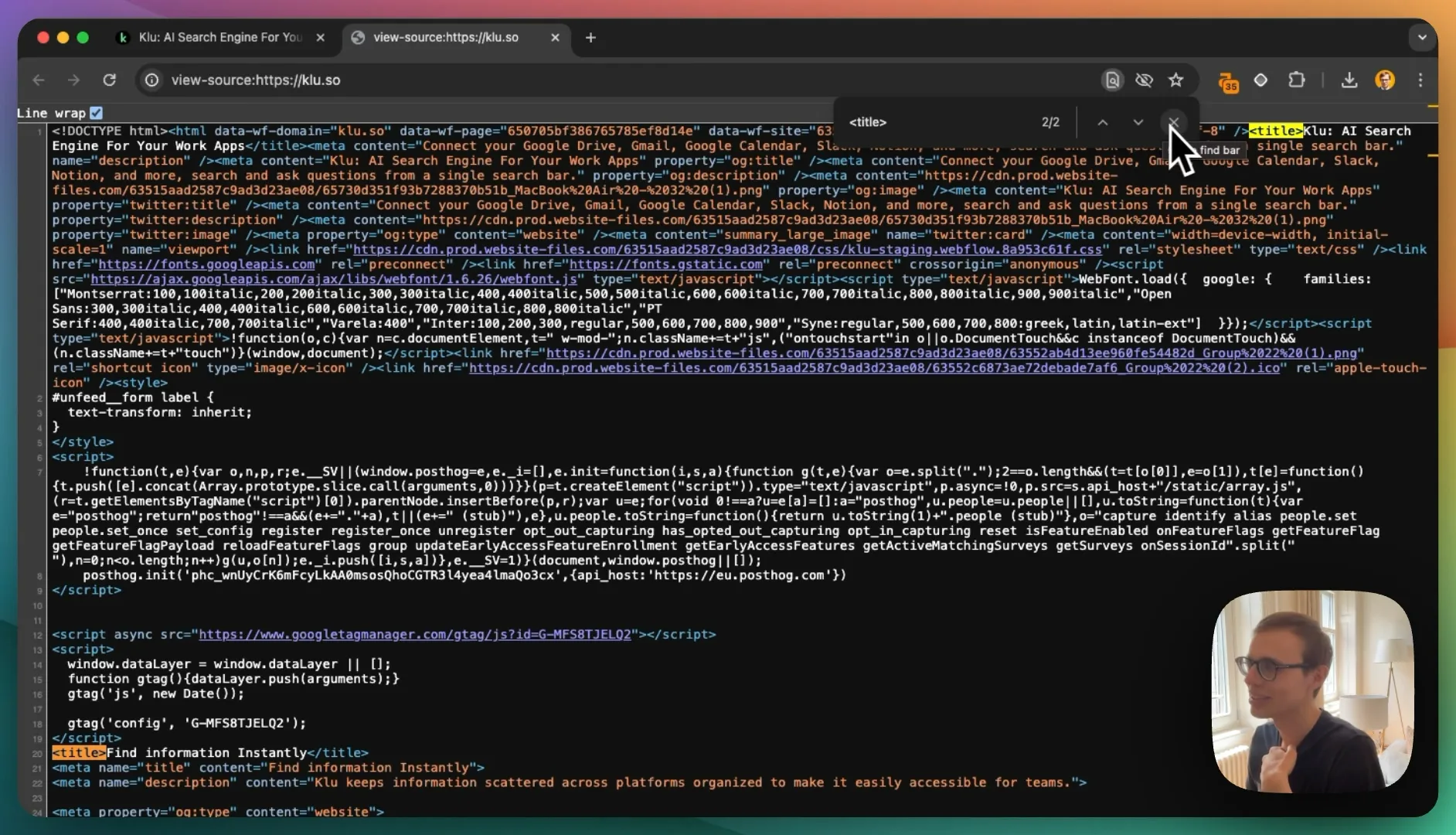Bookmark this page with the star

click(1175, 80)
